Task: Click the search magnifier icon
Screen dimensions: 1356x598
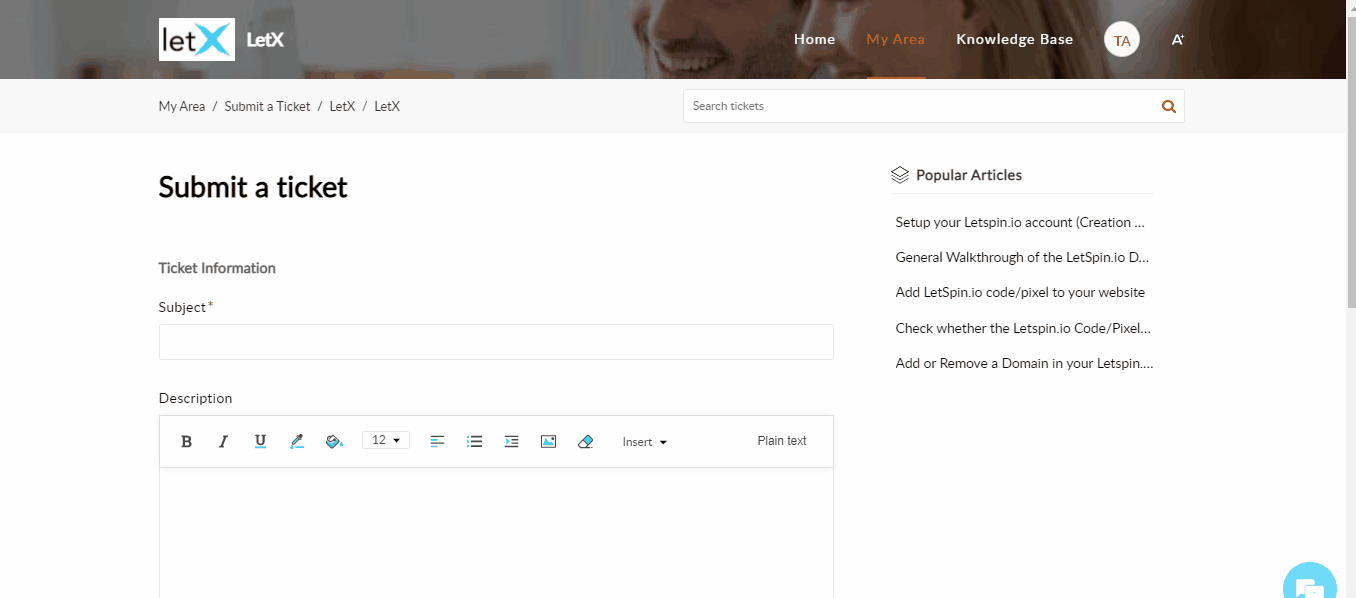Action: point(1168,107)
